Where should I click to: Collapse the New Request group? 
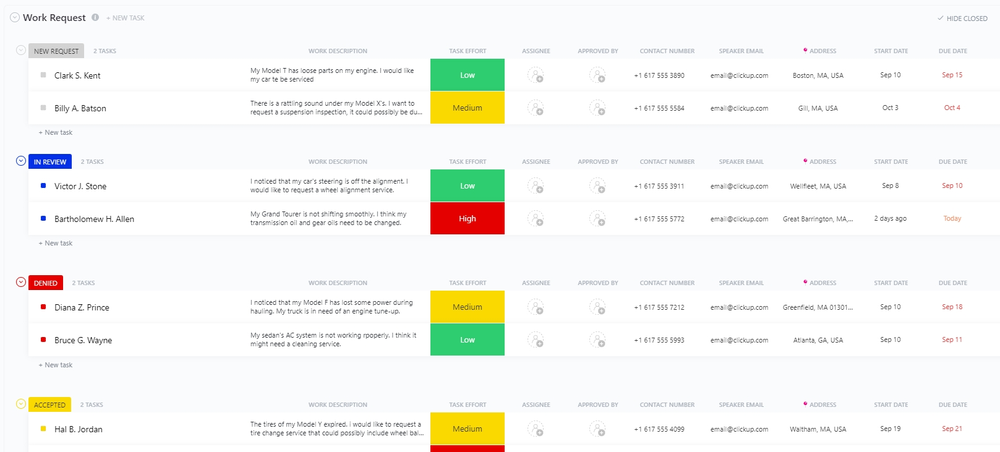coord(21,50)
